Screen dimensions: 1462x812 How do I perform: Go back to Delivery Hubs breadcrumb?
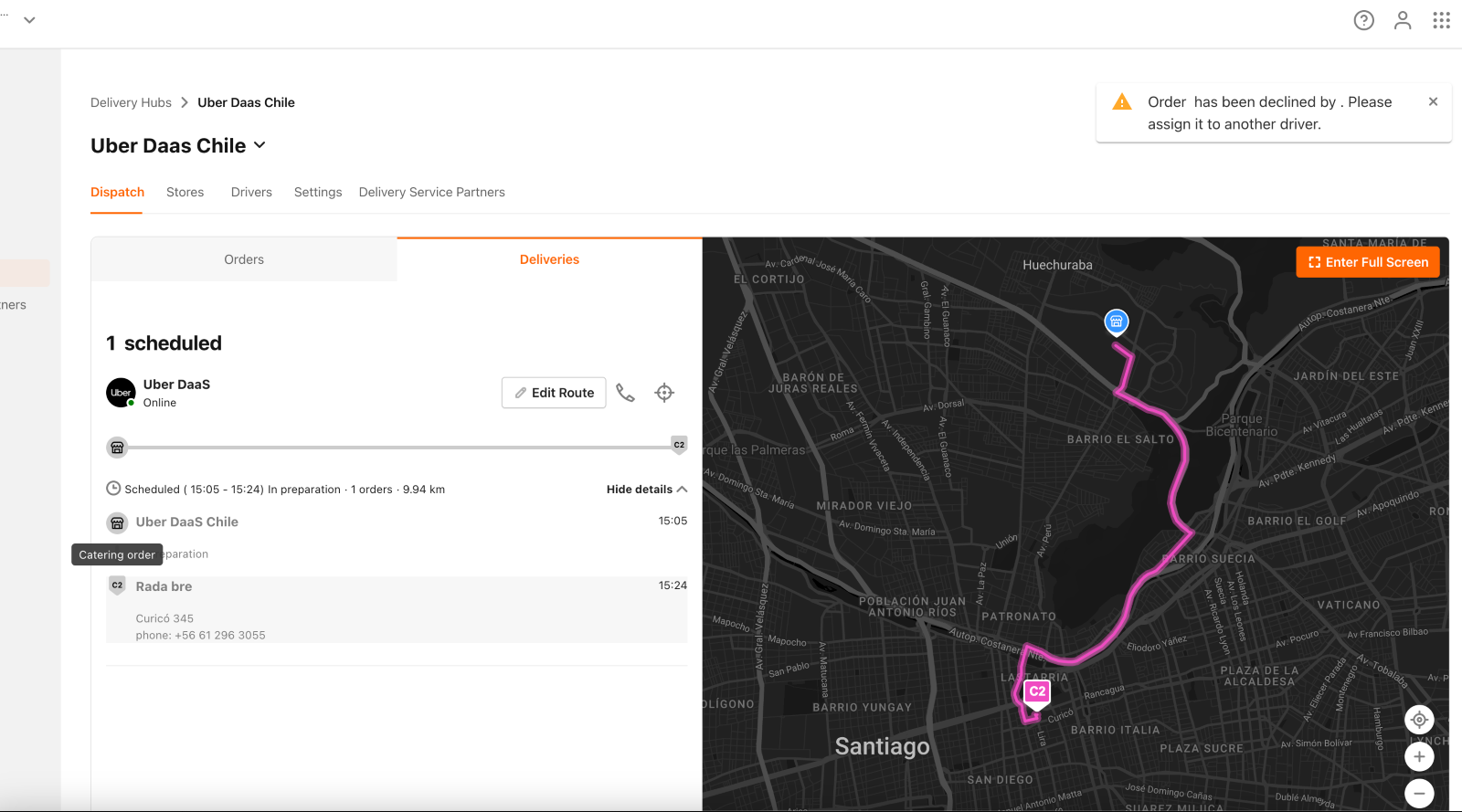[x=131, y=102]
